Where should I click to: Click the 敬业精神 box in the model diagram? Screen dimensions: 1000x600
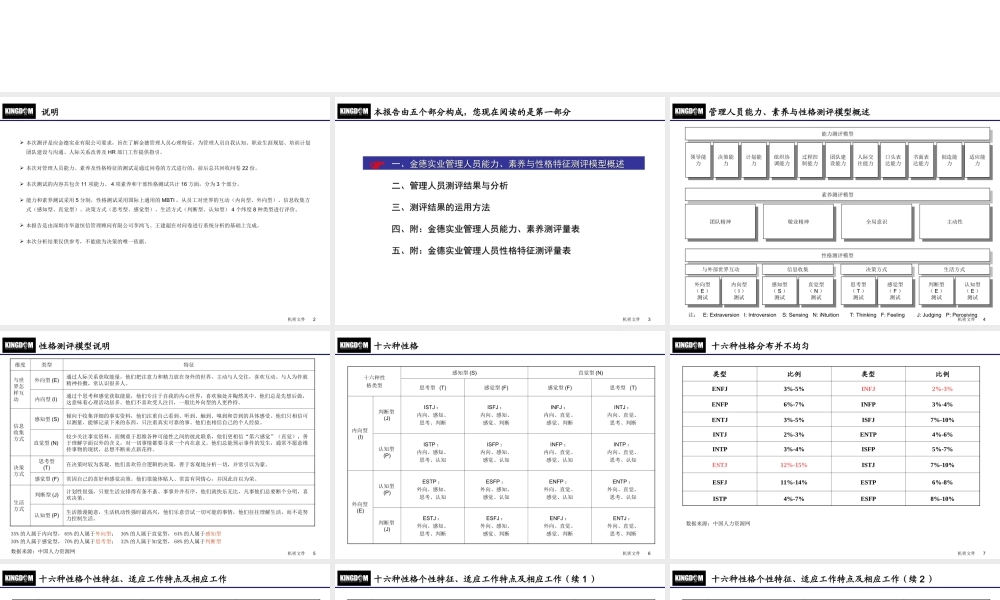pyautogui.click(x=800, y=220)
